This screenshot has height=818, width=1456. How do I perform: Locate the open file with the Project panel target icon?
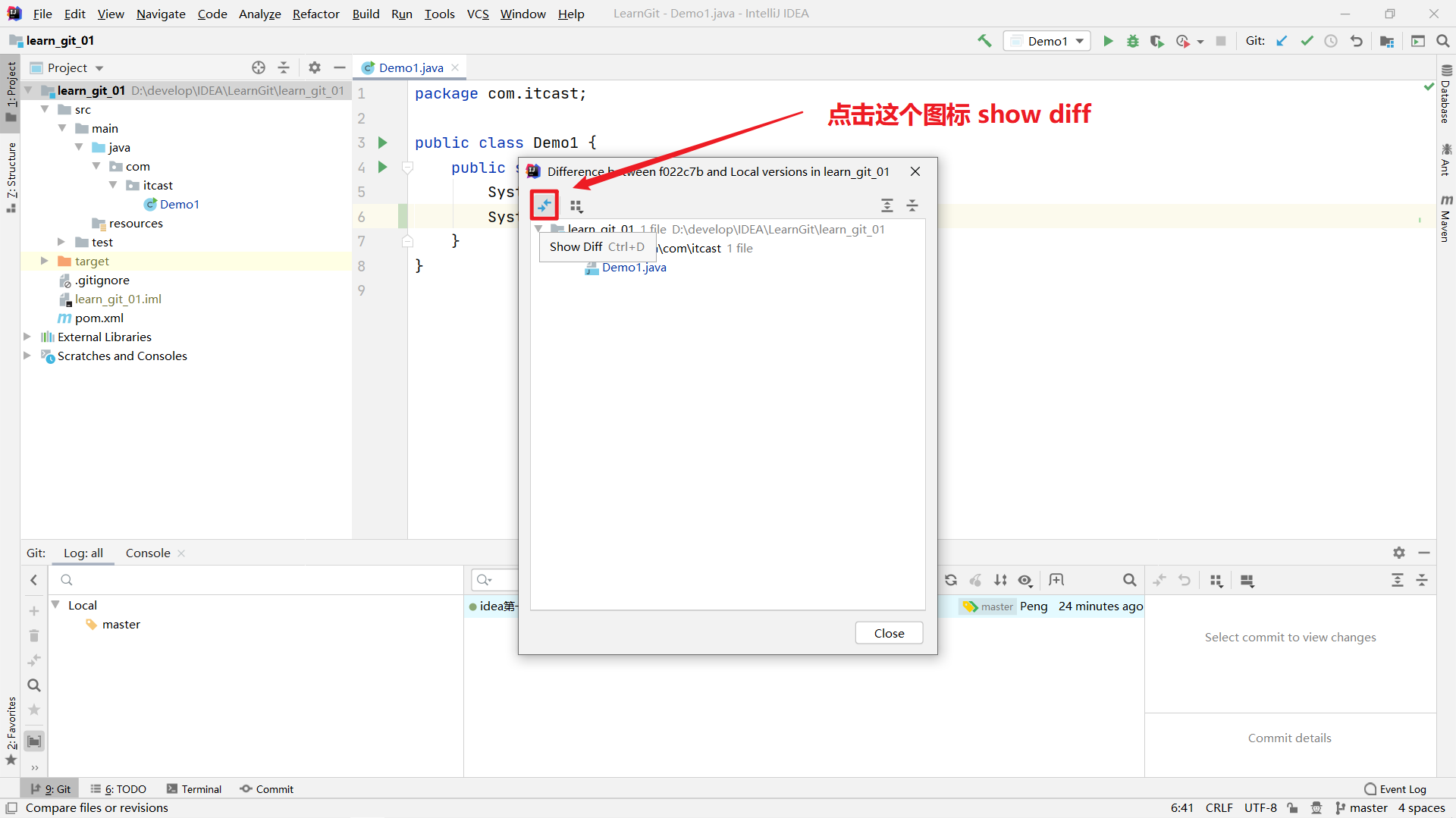click(259, 67)
